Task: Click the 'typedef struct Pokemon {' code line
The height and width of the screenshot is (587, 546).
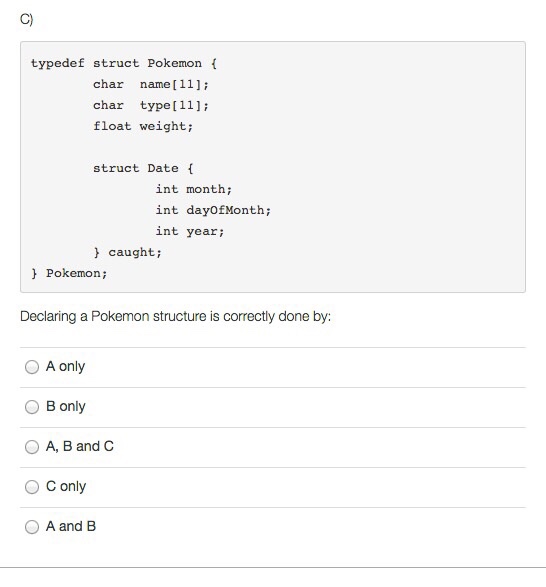Action: point(124,63)
